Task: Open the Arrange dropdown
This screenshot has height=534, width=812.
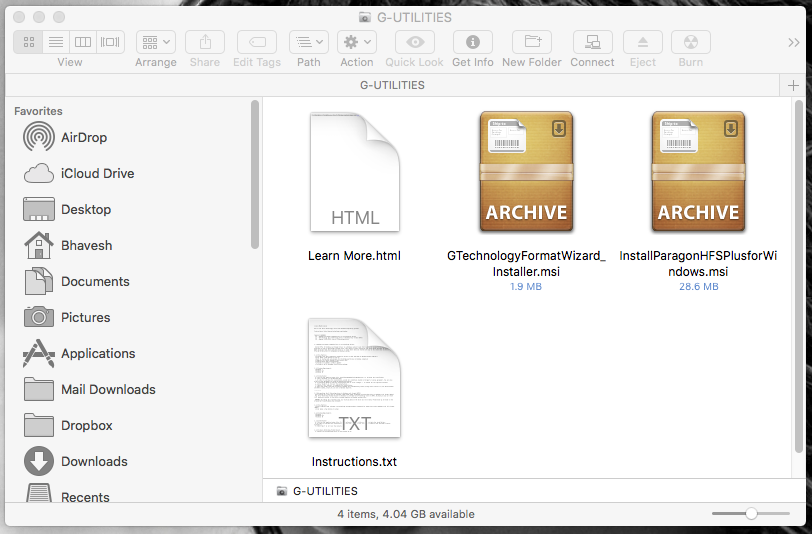Action: pos(156,42)
